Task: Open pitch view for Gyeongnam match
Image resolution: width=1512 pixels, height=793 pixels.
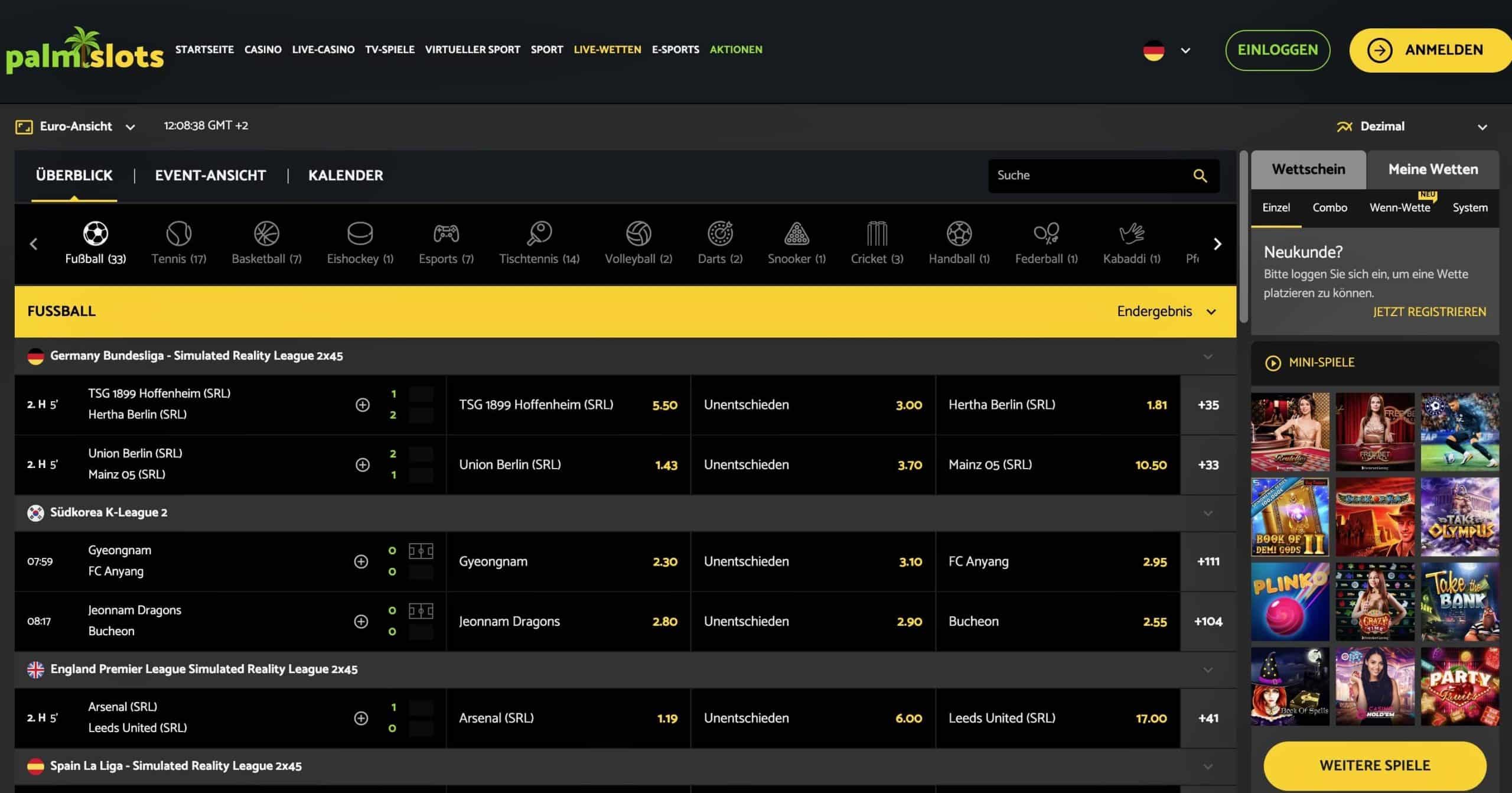Action: coord(421,551)
